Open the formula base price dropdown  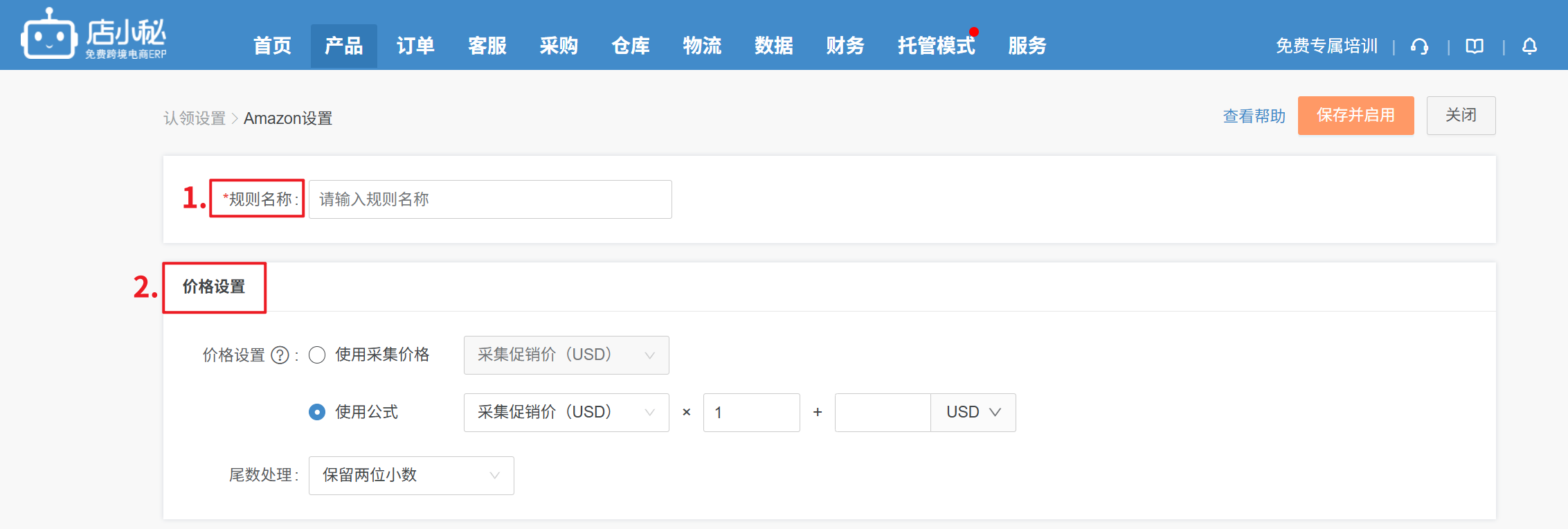[566, 413]
